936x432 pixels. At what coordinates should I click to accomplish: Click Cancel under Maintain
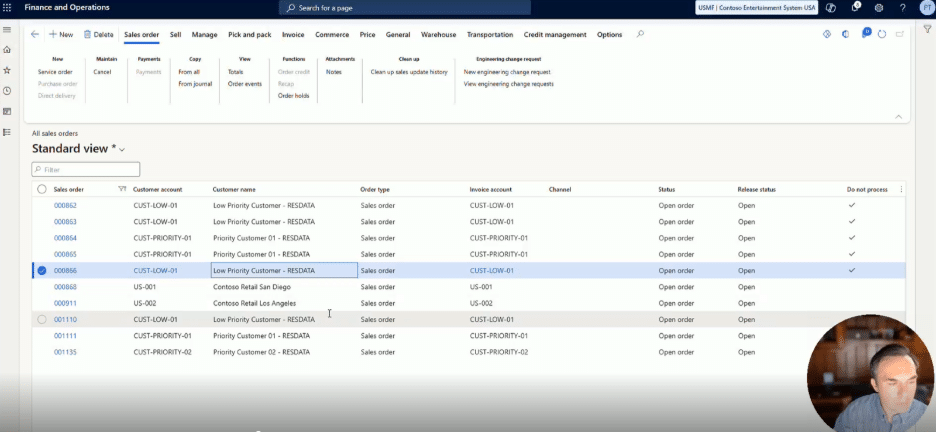pos(102,72)
